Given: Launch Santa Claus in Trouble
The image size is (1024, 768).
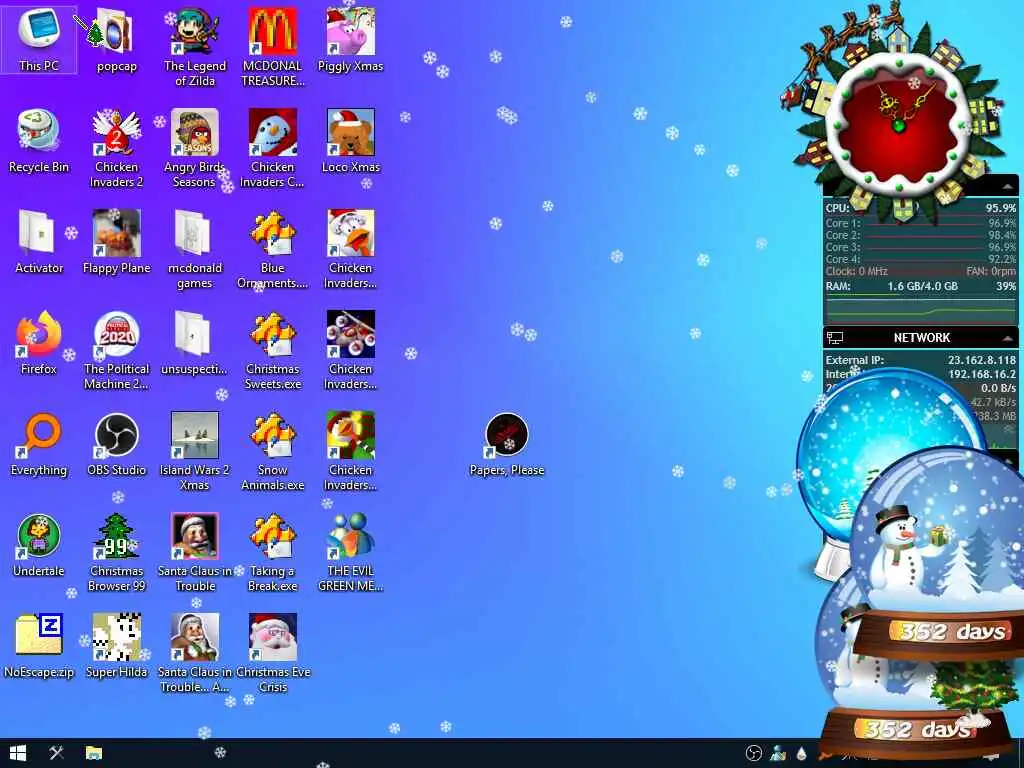Looking at the screenshot, I should click(195, 551).
